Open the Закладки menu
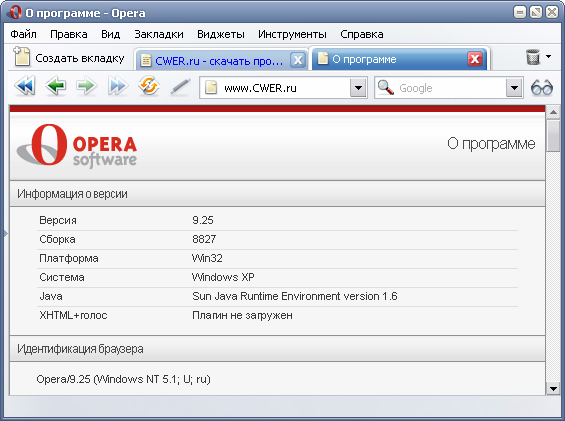Image resolution: width=565 pixels, height=421 pixels. (x=159, y=34)
